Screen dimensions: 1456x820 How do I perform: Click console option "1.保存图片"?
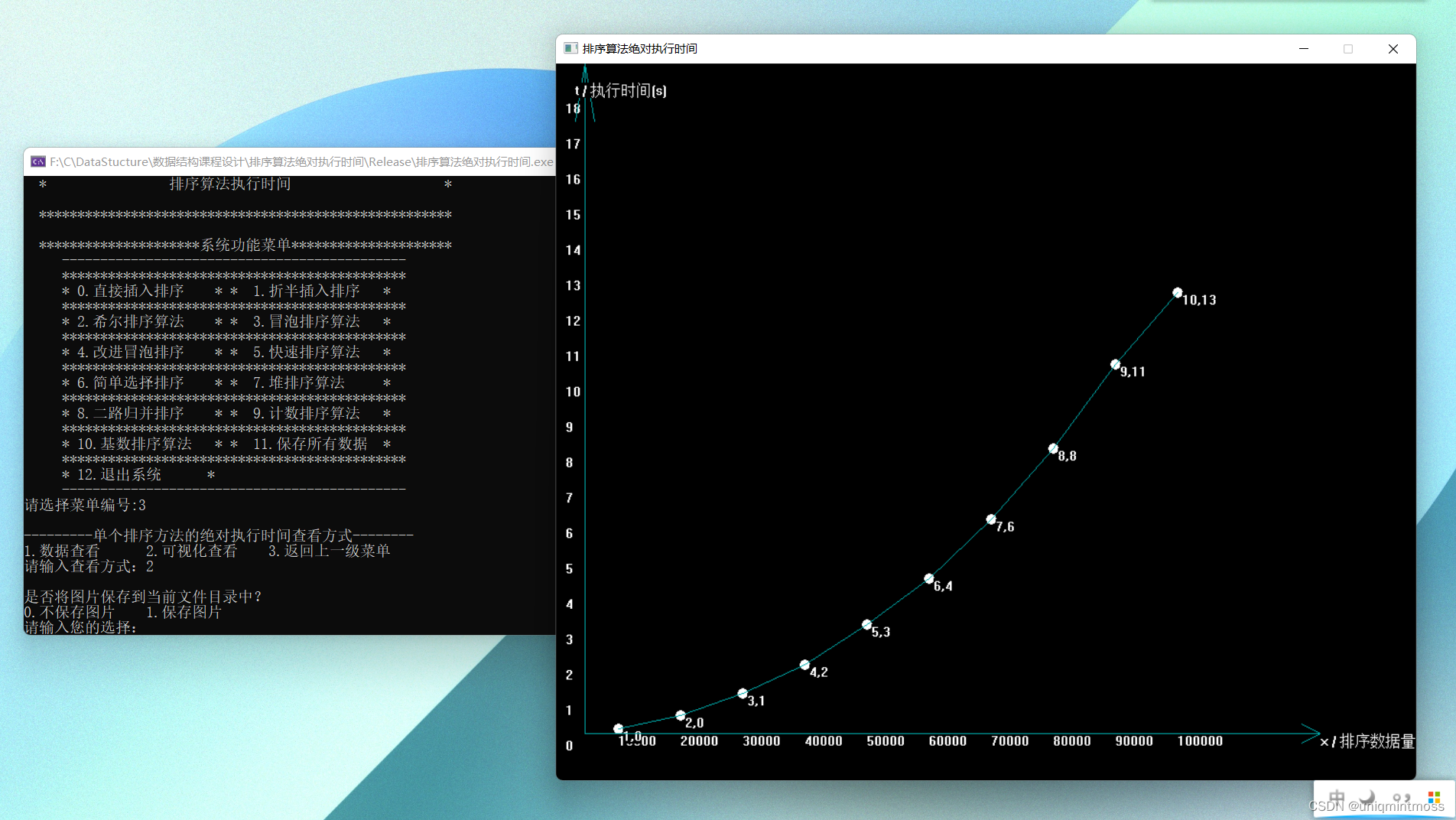[184, 612]
